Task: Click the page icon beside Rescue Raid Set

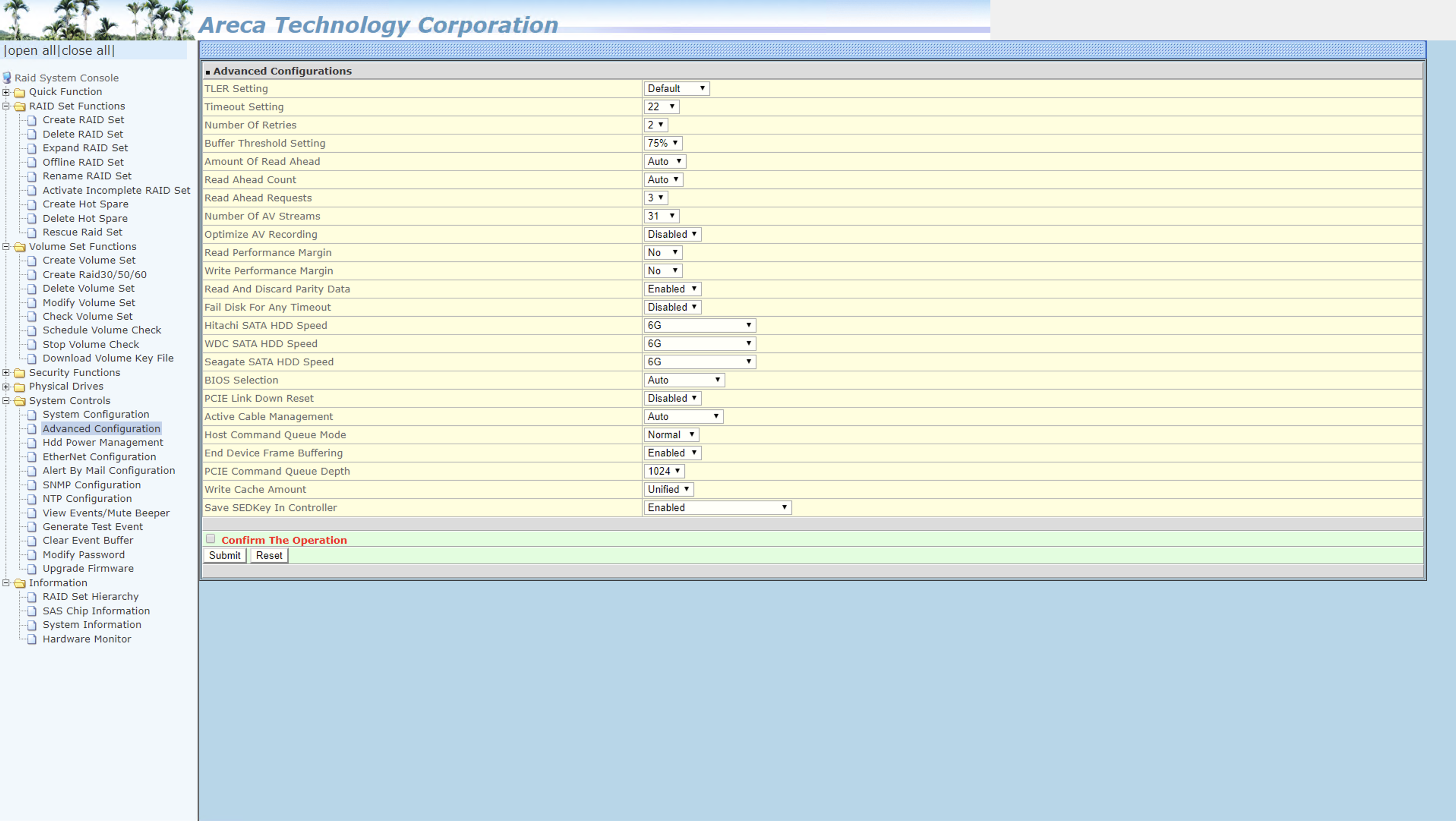Action: tap(32, 232)
